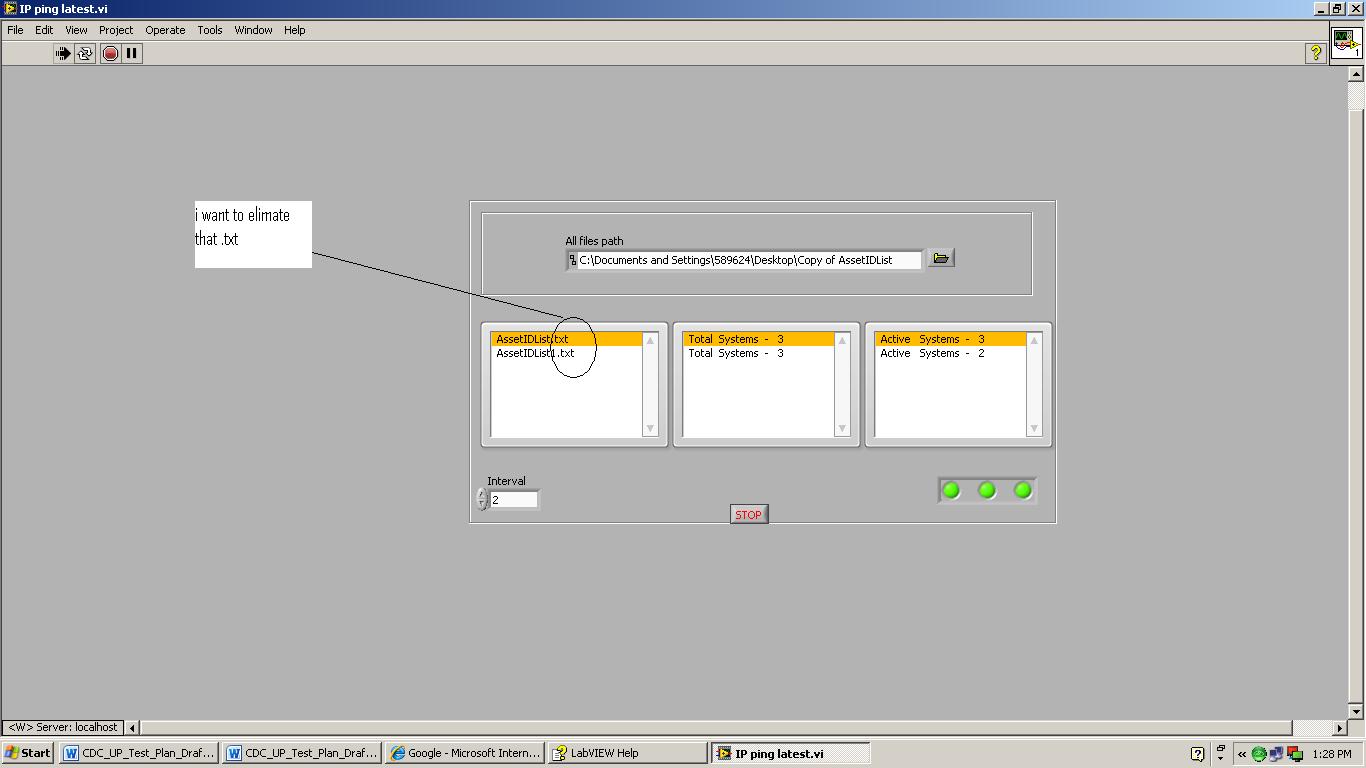Click Active Systems listbox scroll up arrow

(x=1034, y=341)
